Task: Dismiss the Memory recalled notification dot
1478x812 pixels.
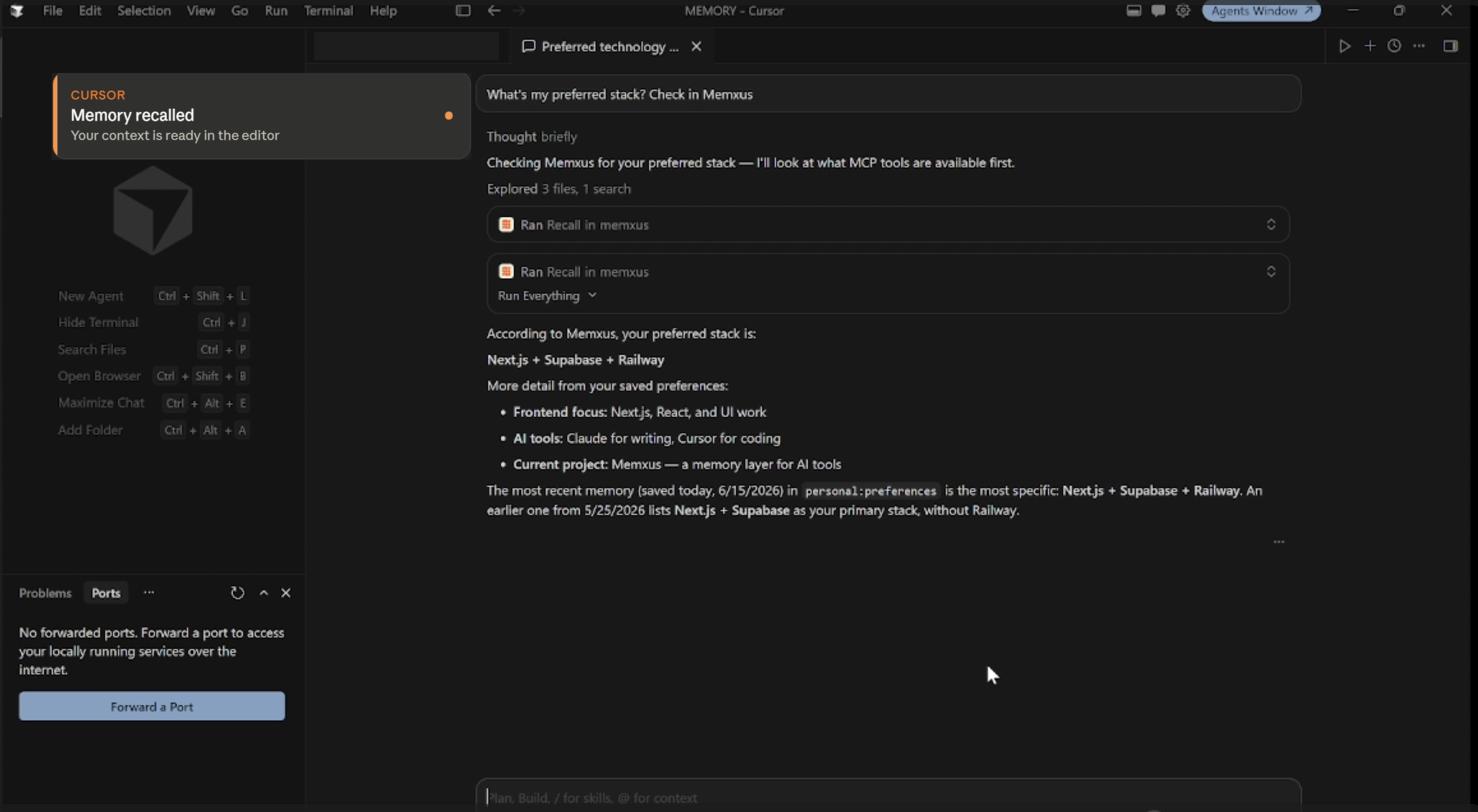Action: pyautogui.click(x=449, y=116)
